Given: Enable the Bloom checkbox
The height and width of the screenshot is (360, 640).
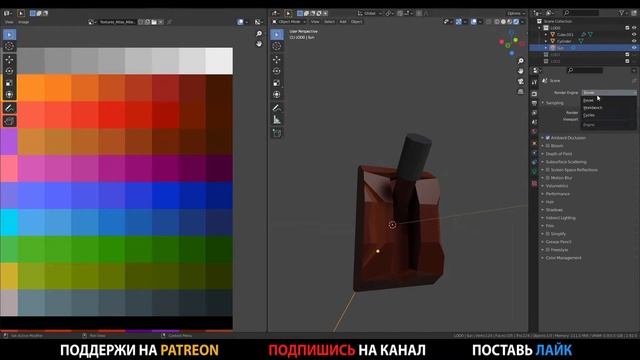Looking at the screenshot, I should (x=548, y=146).
